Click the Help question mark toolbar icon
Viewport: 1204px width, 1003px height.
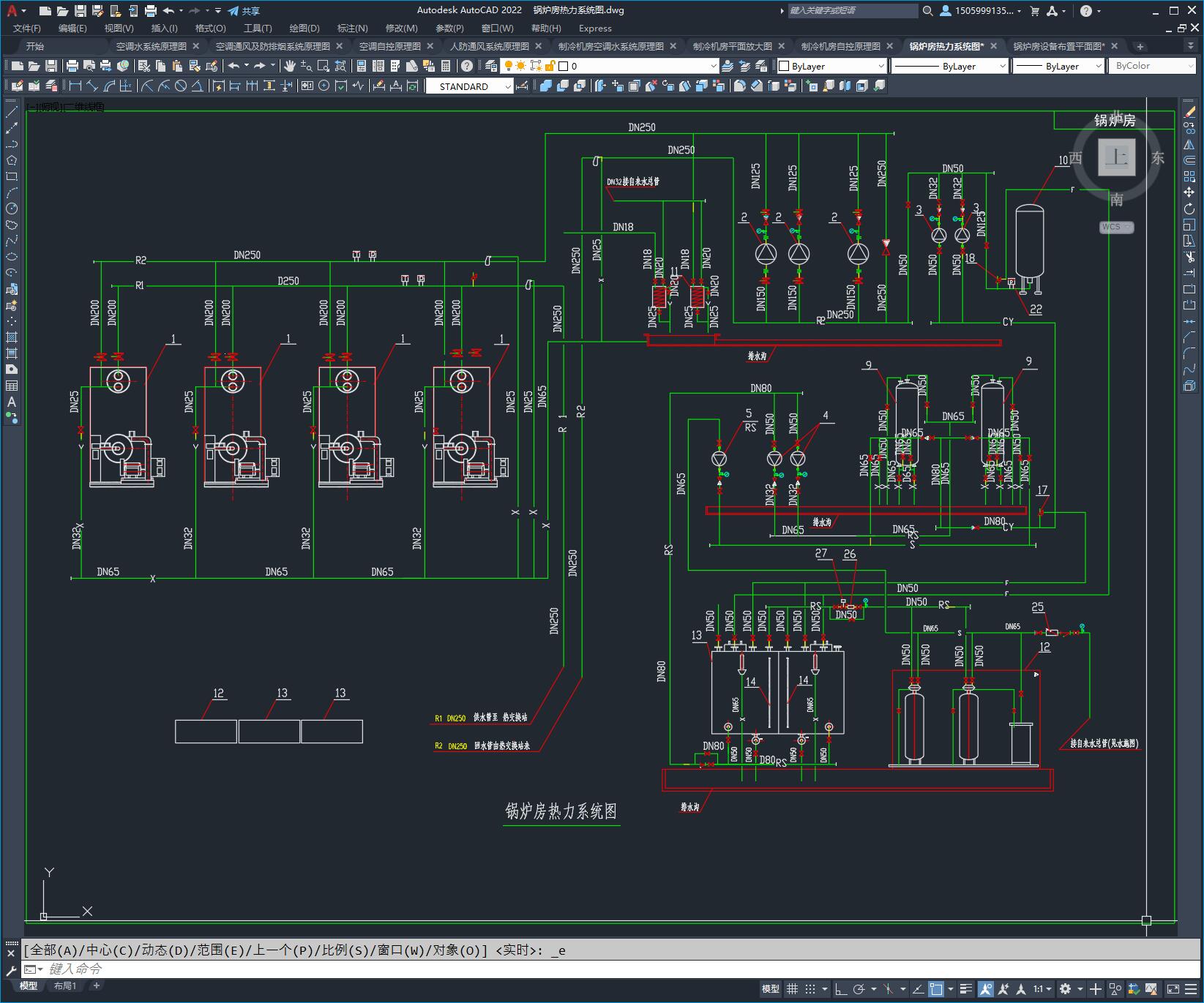(x=467, y=66)
